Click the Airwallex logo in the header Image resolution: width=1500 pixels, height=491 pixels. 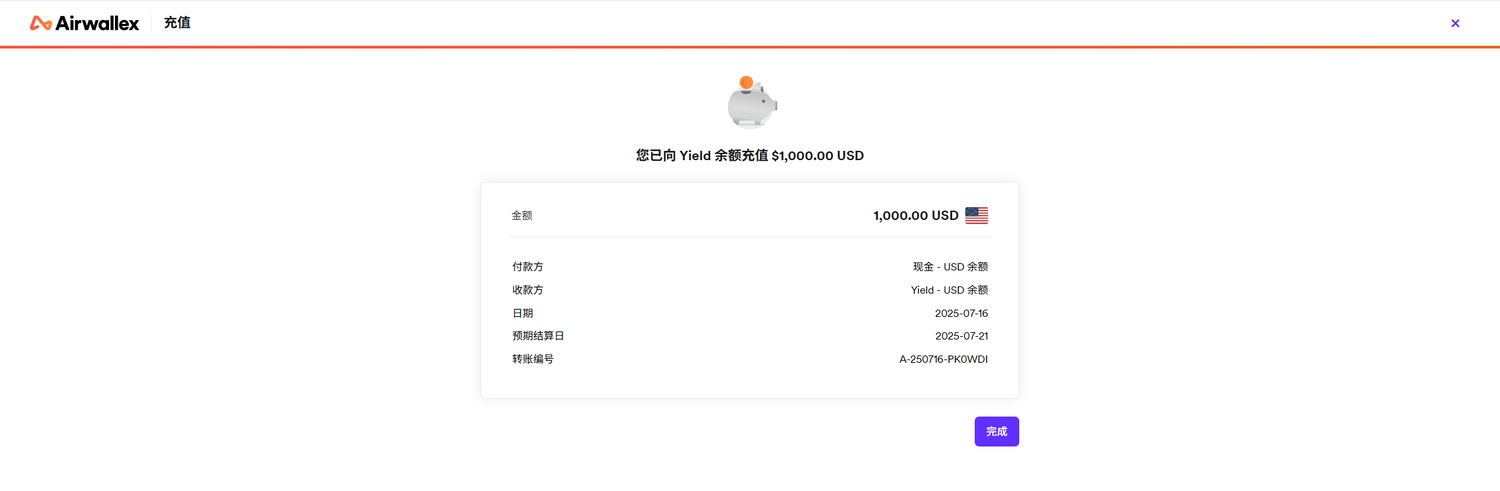click(84, 23)
